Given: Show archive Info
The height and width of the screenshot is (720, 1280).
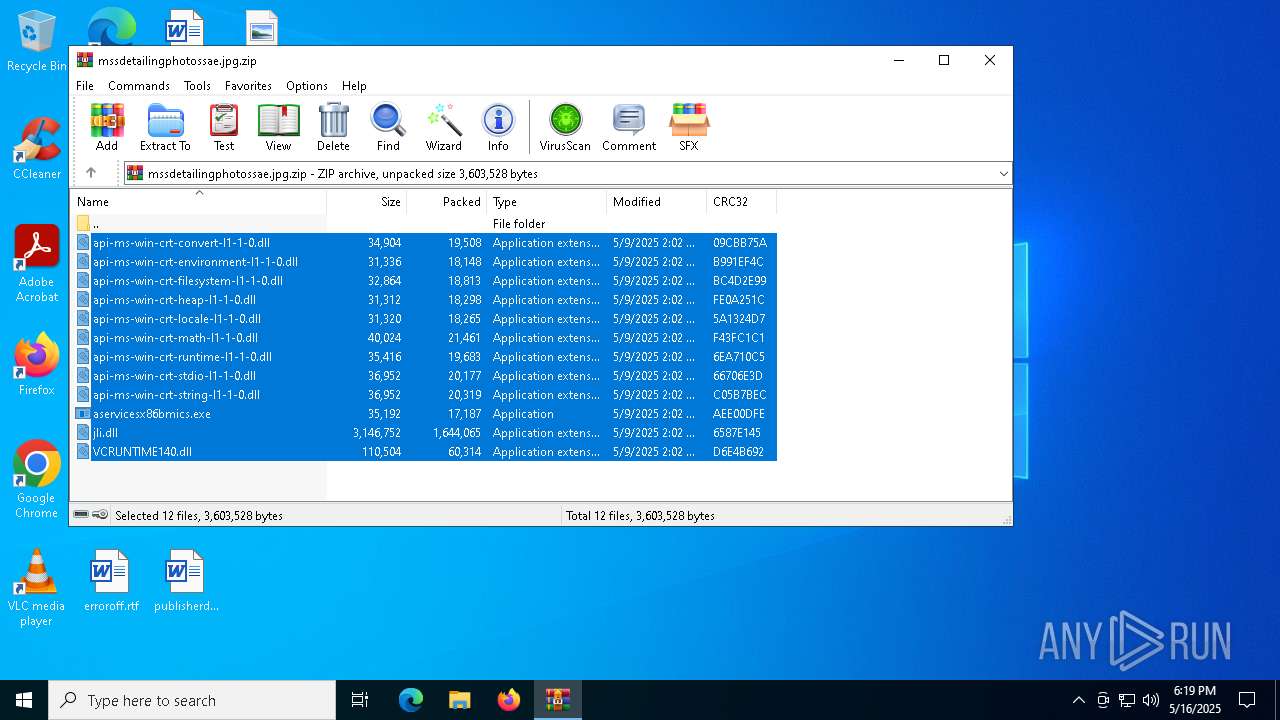Looking at the screenshot, I should (x=498, y=127).
